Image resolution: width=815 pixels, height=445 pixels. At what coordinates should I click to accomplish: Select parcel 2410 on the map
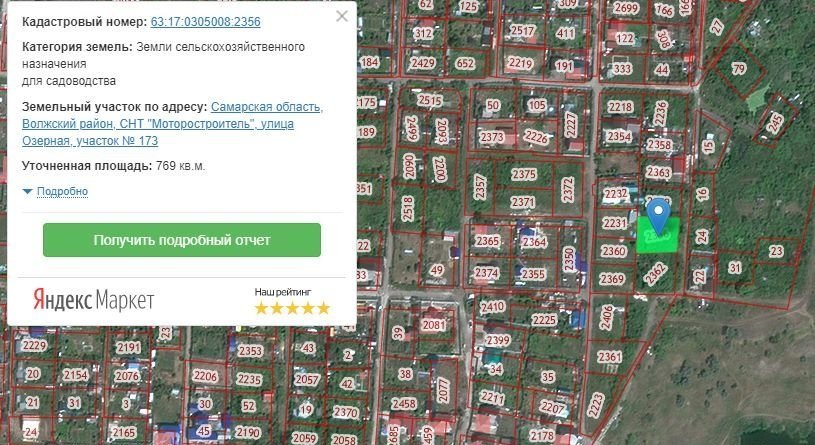pyautogui.click(x=493, y=307)
